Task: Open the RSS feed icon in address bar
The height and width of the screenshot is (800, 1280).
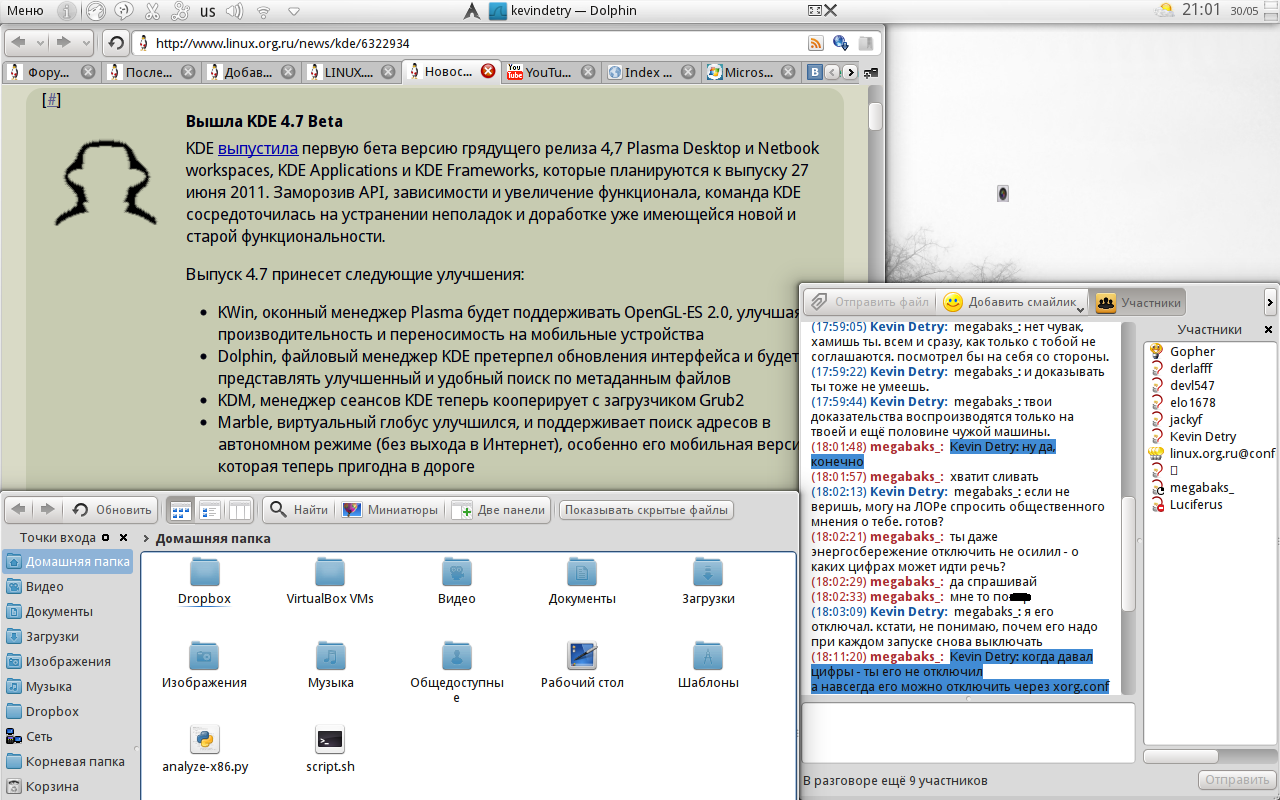Action: click(816, 43)
